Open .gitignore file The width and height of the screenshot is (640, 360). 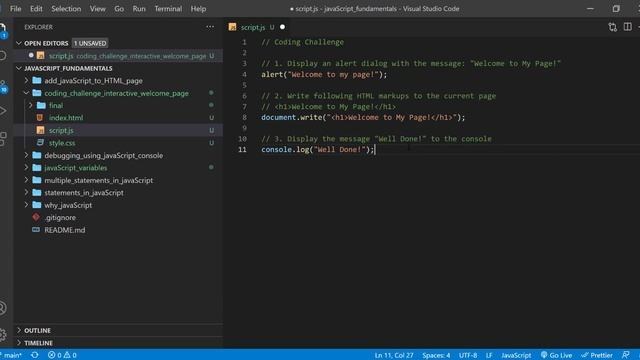60,217
